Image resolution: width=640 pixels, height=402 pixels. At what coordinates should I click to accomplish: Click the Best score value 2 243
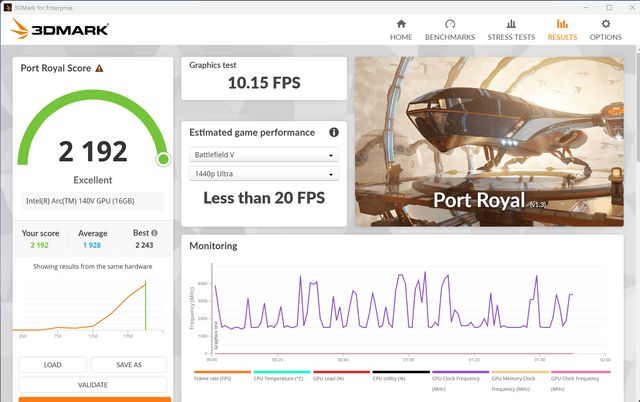pyautogui.click(x=144, y=245)
